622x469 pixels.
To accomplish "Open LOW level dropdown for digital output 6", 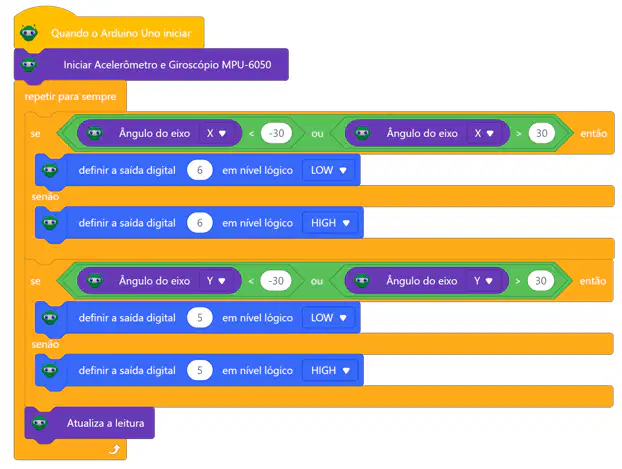I will (328, 170).
